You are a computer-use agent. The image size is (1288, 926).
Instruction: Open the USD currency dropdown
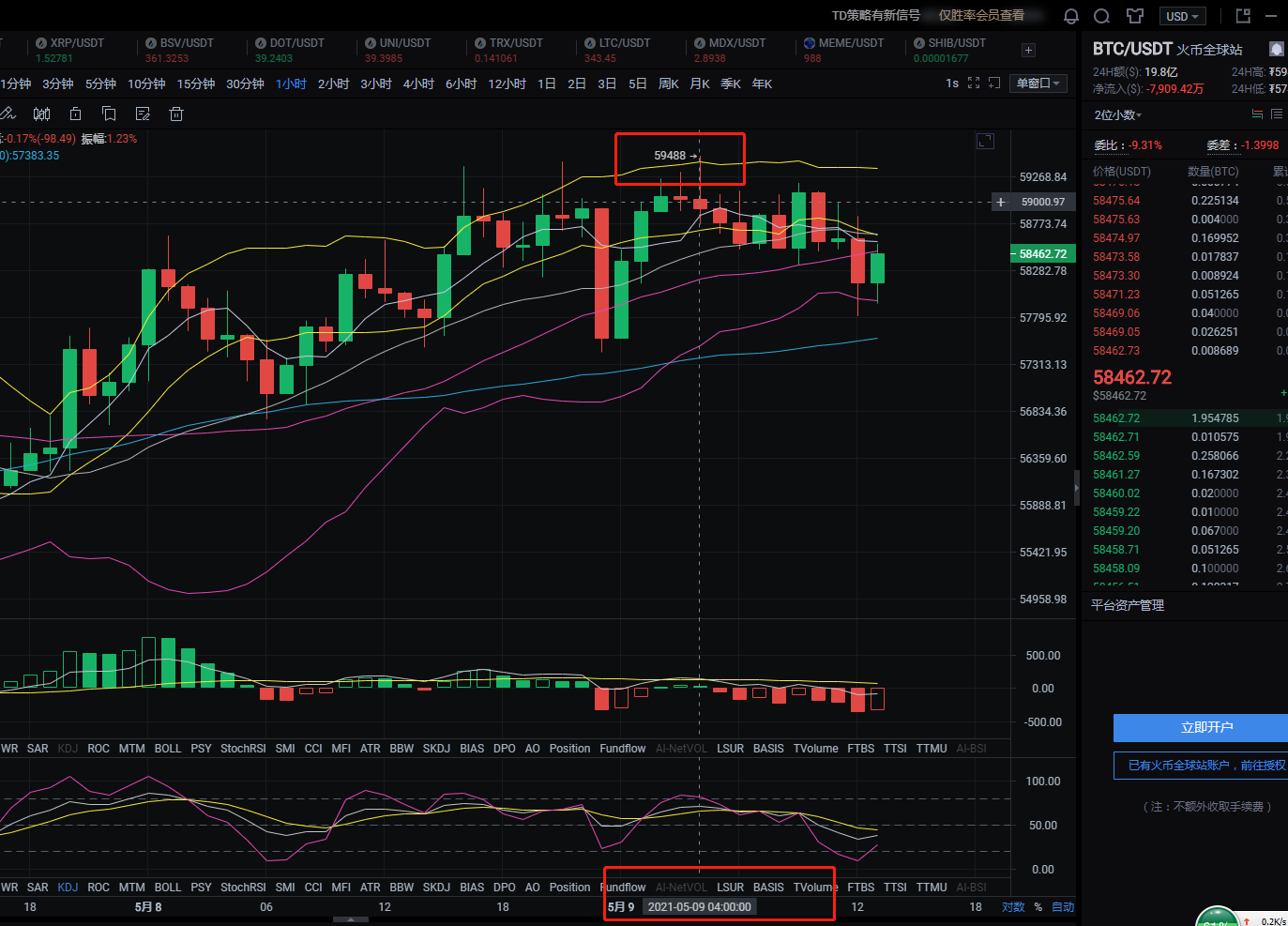pos(1182,17)
